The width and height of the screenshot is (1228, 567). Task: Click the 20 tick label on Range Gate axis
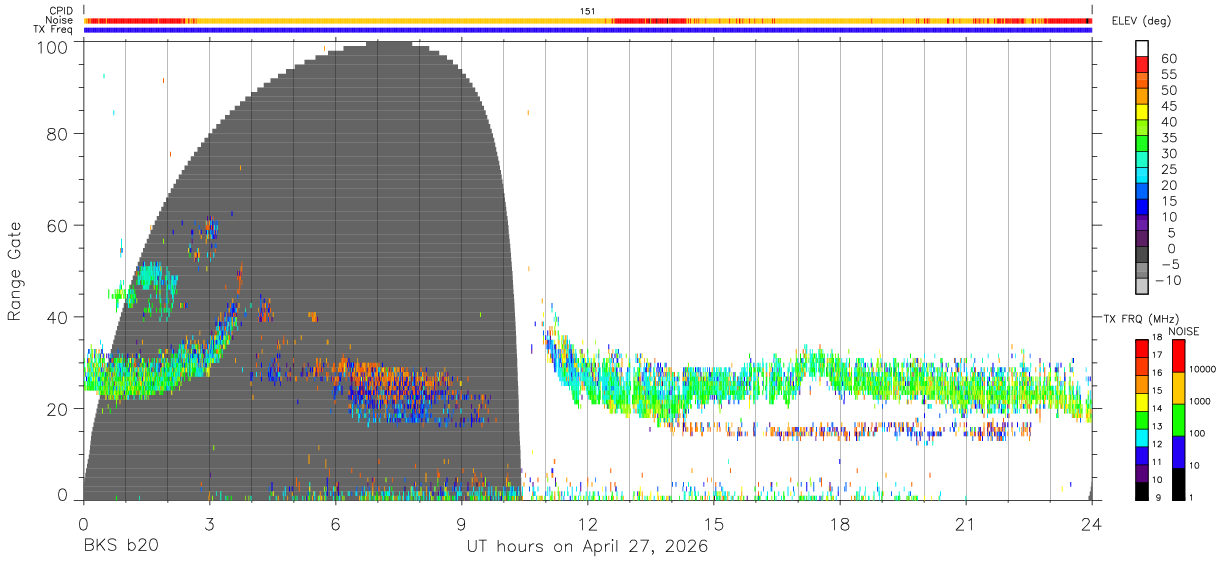click(x=59, y=409)
